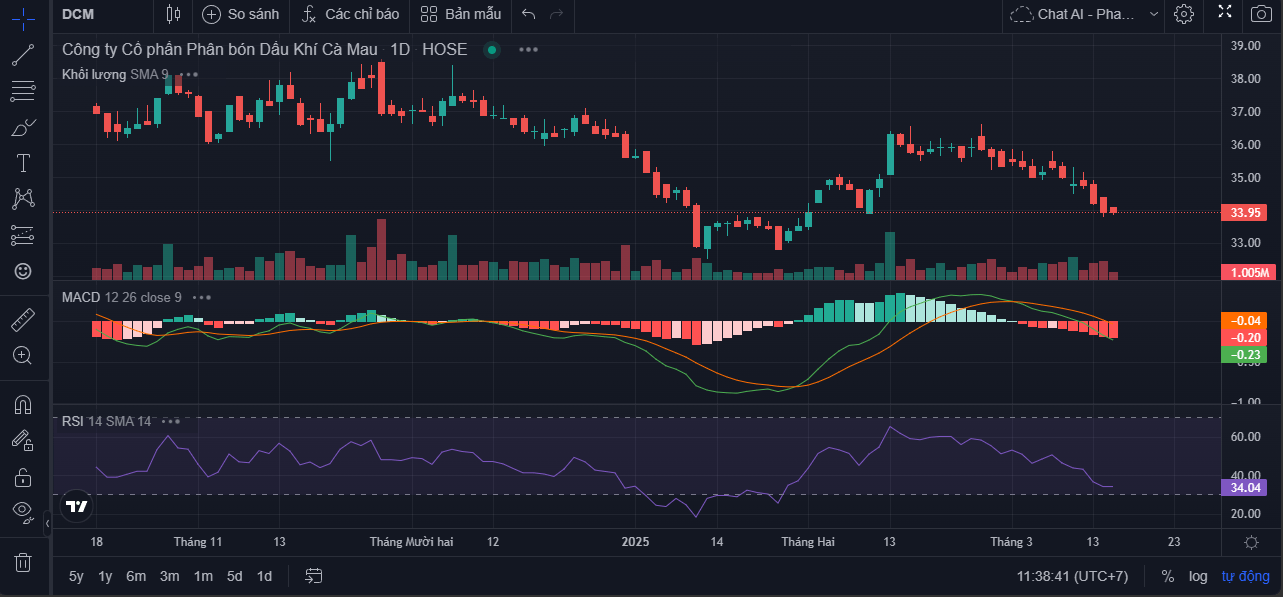Screen dimensions: 1283x597
Task: Toggle magnet mode for drawings
Action: coord(22,405)
